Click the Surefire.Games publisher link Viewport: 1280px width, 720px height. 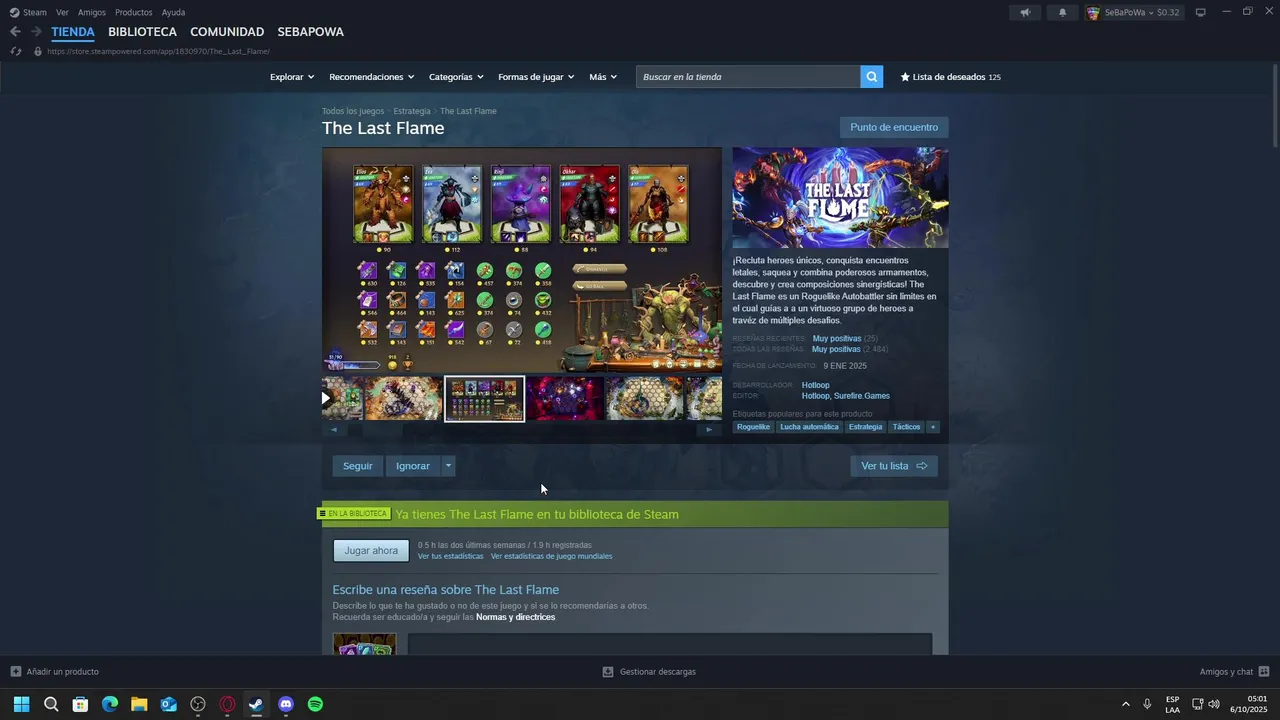pos(861,396)
